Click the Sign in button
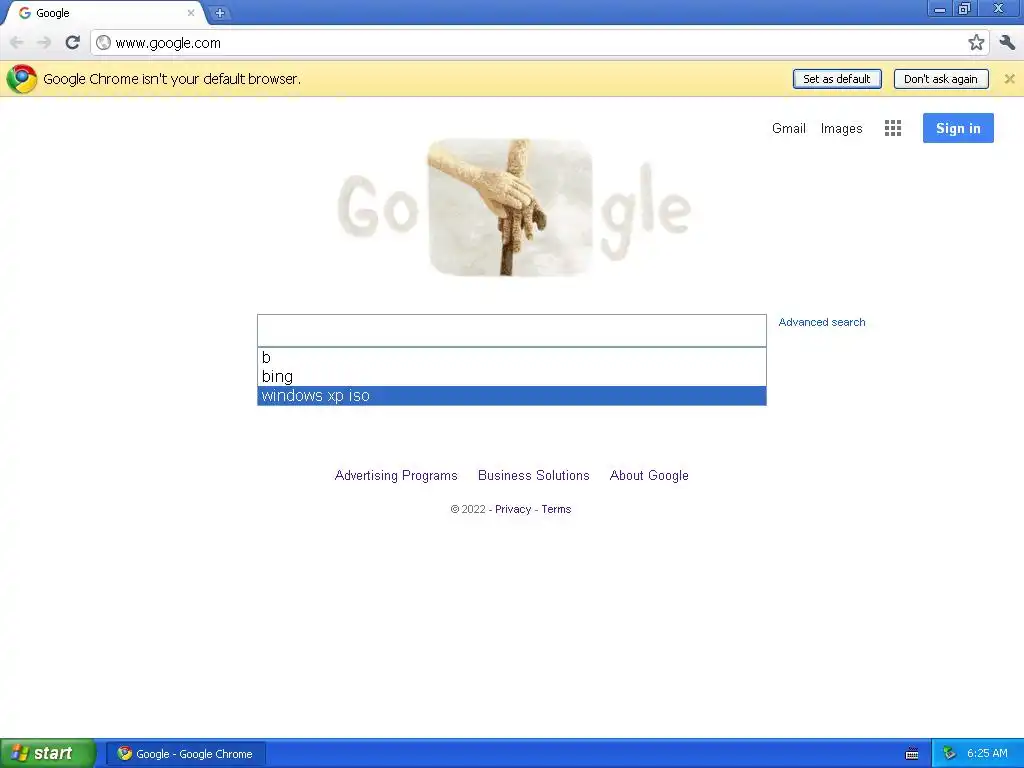Viewport: 1024px width, 768px height. 957,128
